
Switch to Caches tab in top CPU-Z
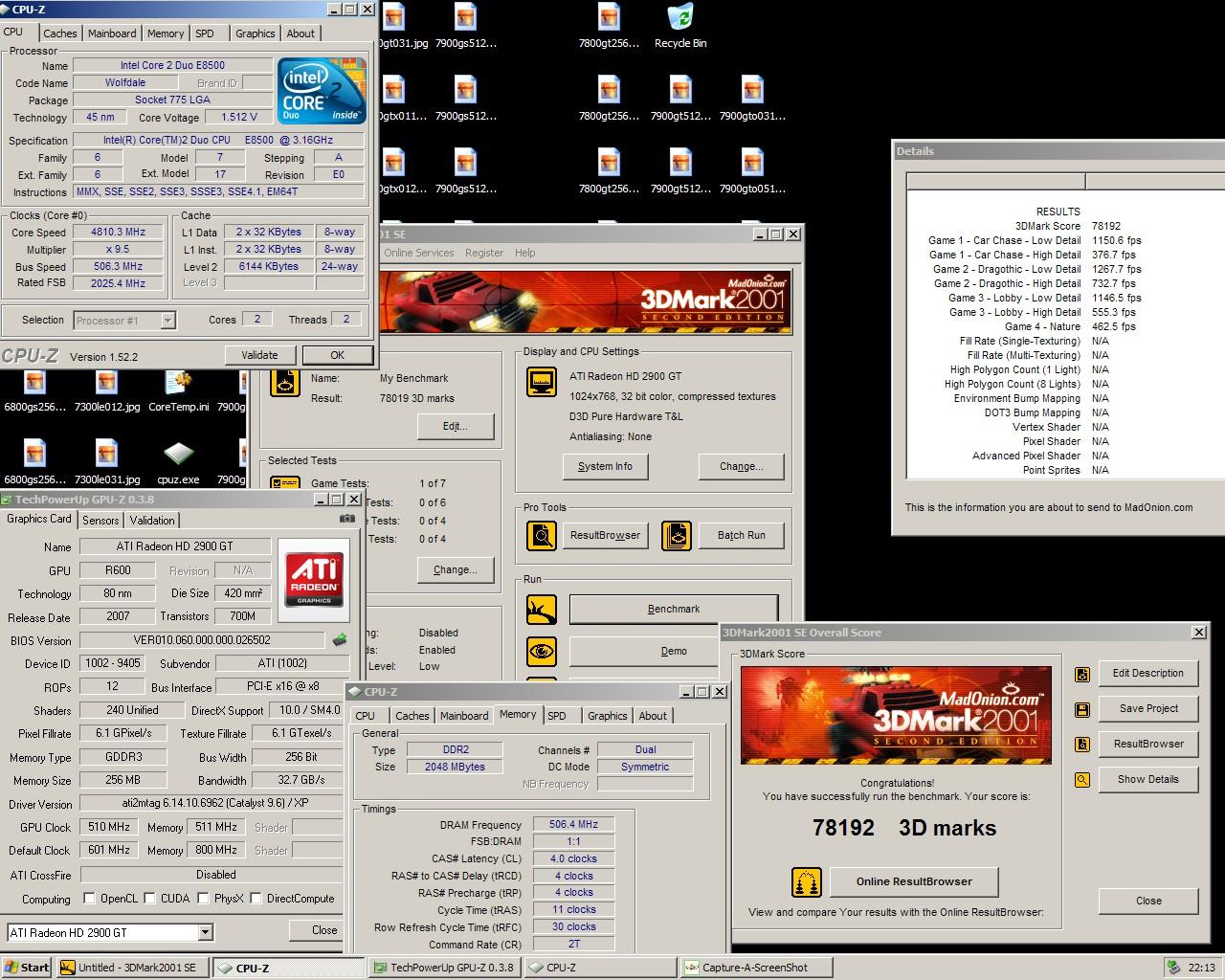60,33
